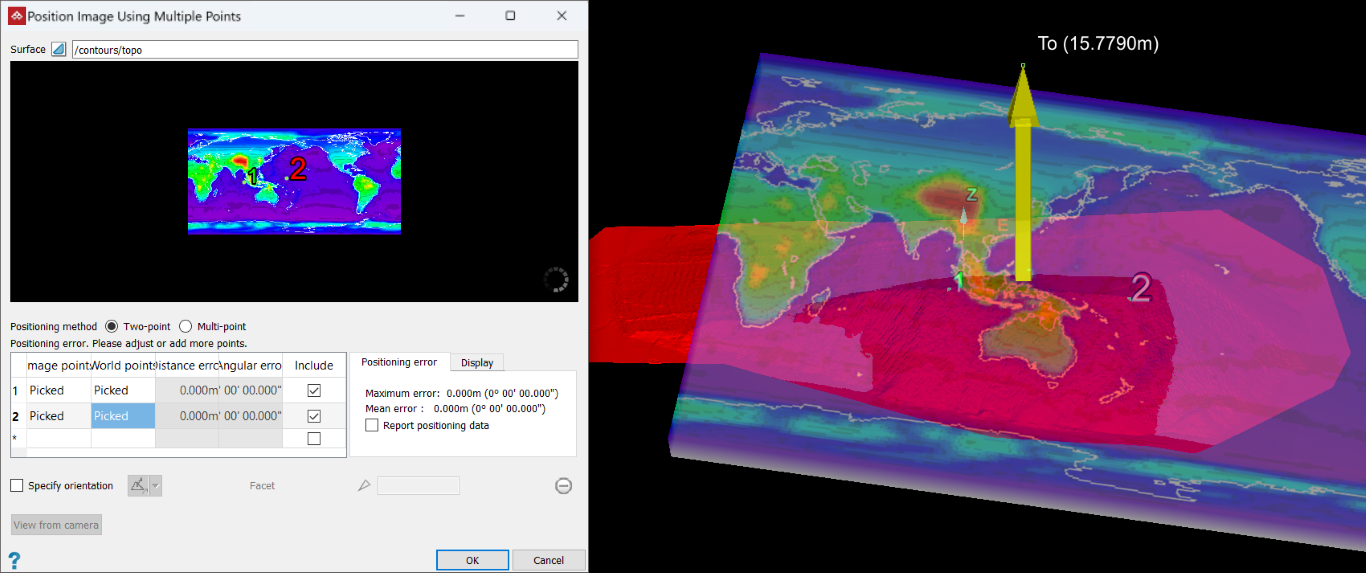Select the Multi-point positioning method

pos(185,326)
